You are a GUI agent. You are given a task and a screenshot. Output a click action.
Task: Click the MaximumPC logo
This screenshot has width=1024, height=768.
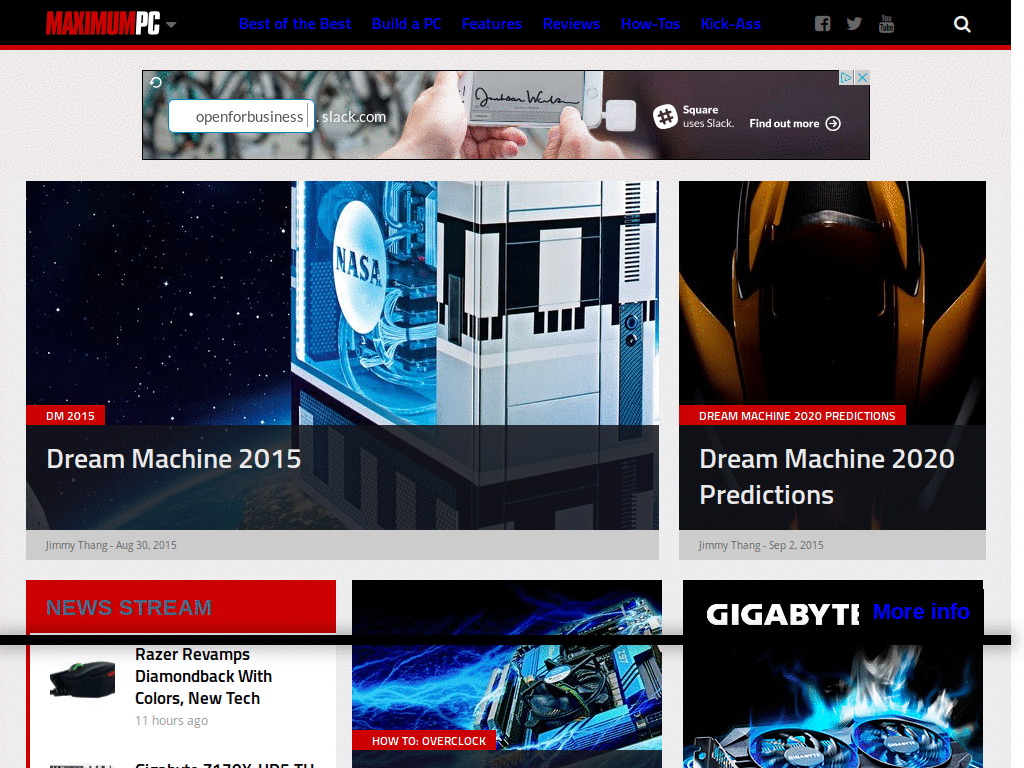[103, 24]
